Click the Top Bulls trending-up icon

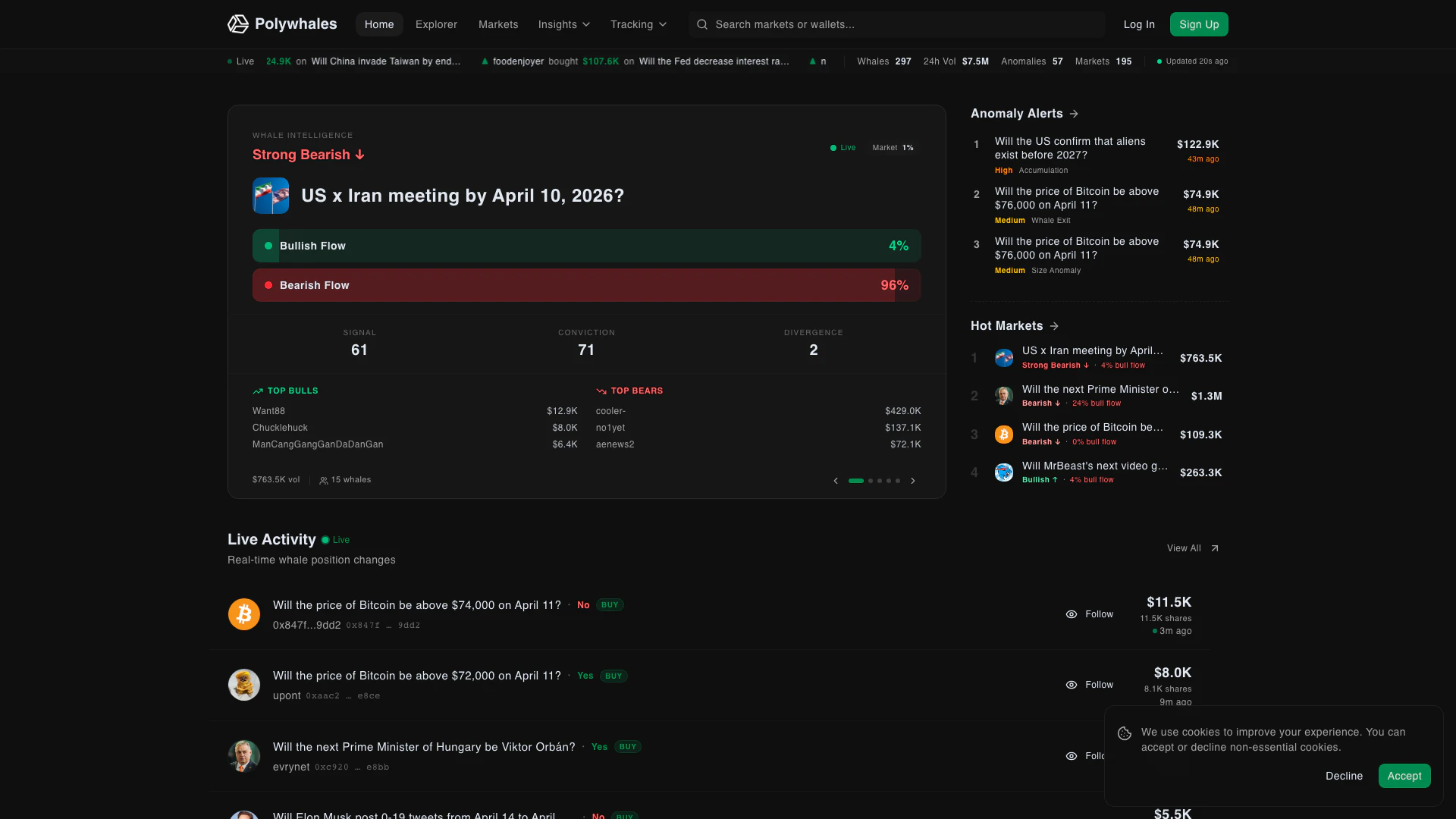click(x=258, y=391)
